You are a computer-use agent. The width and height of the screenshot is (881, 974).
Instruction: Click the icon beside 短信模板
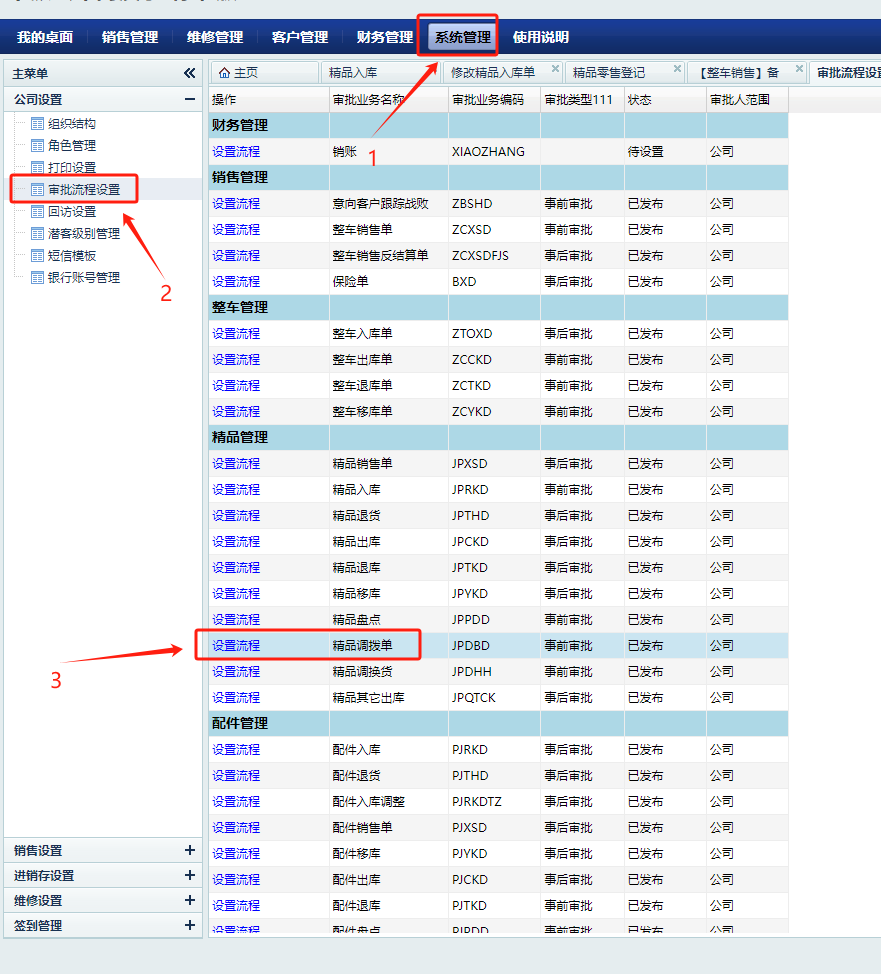[x=38, y=256]
